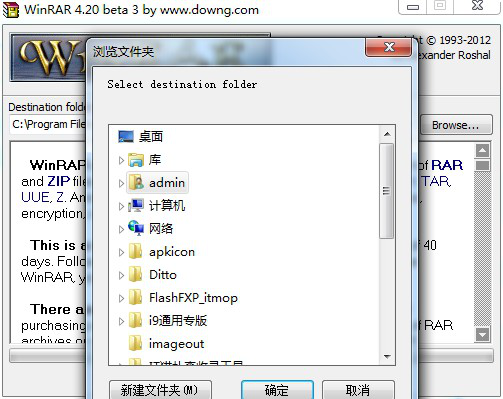Select the 计算机 label in folder tree

click(x=167, y=206)
